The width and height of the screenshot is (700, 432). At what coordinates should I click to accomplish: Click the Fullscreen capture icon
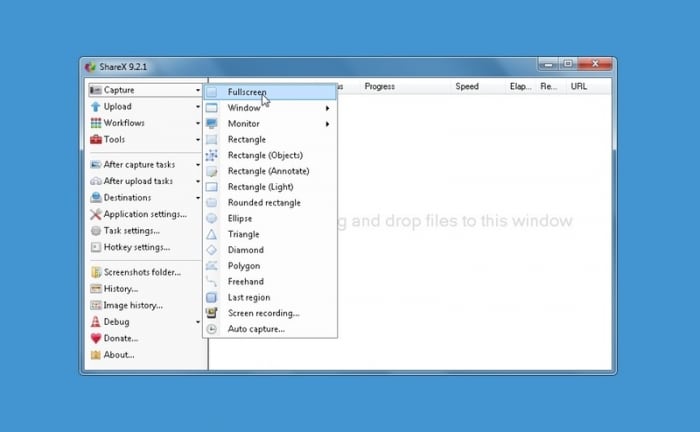pos(212,92)
